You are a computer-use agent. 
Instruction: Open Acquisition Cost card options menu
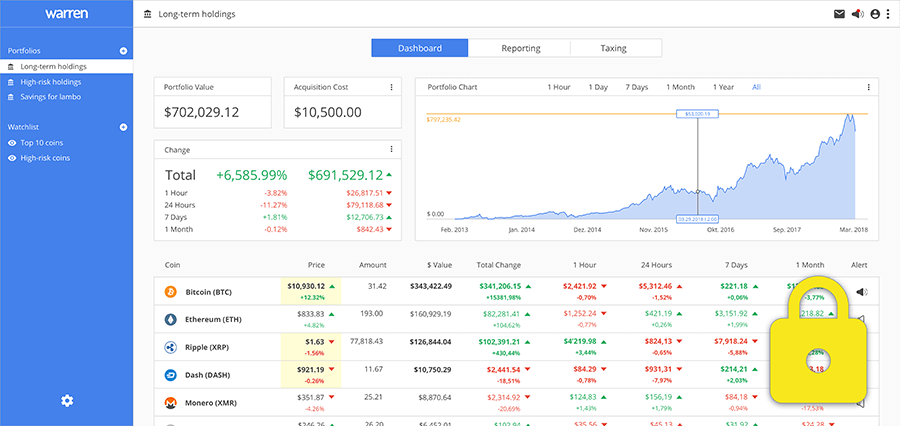tap(391, 87)
